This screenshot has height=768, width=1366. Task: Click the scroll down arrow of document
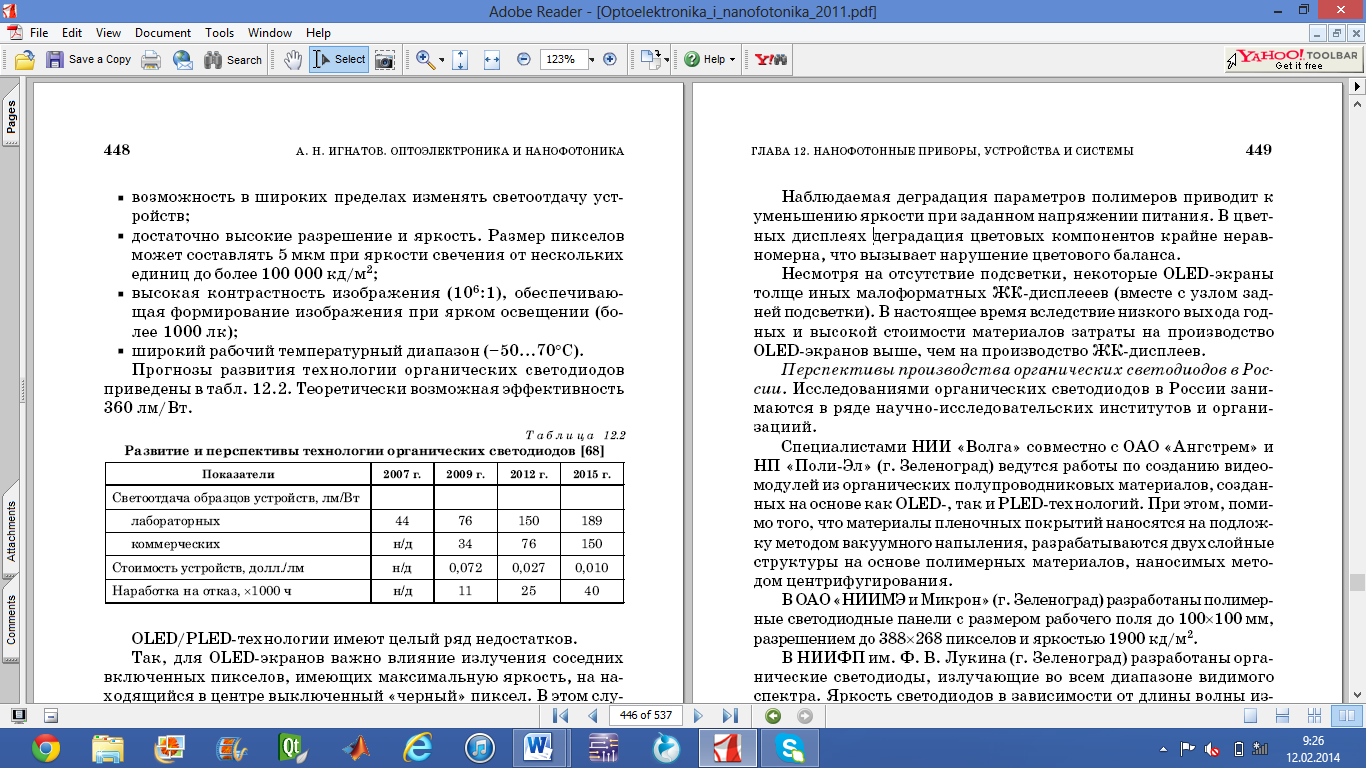pyautogui.click(x=1356, y=696)
